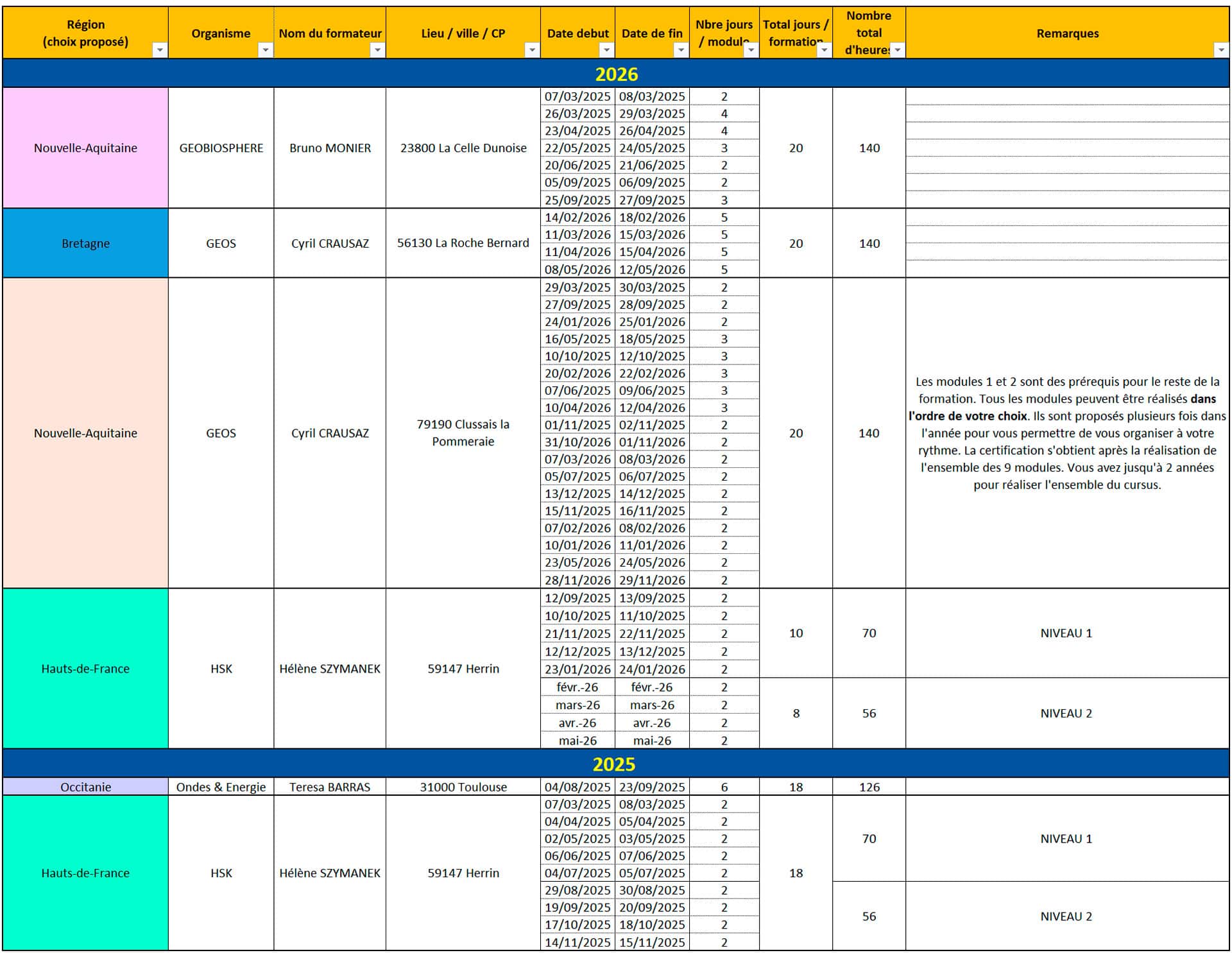Select the Teresa BARRAS trainer cell
This screenshot has height=953, width=1232.
[x=330, y=787]
